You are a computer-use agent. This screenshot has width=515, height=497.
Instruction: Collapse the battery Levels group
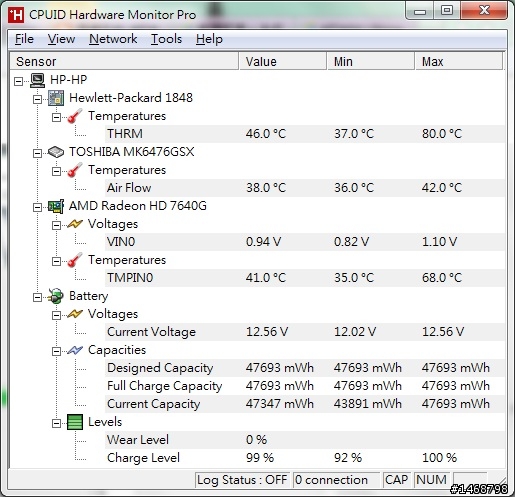(x=57, y=423)
